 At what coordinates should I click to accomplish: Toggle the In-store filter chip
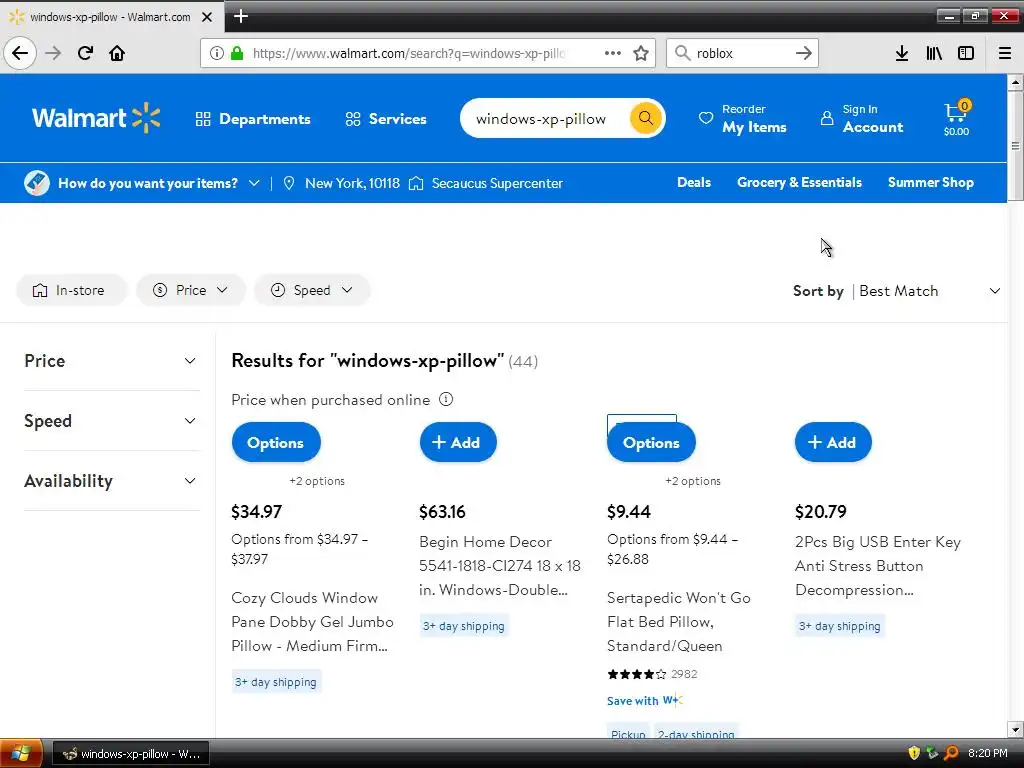(70, 290)
